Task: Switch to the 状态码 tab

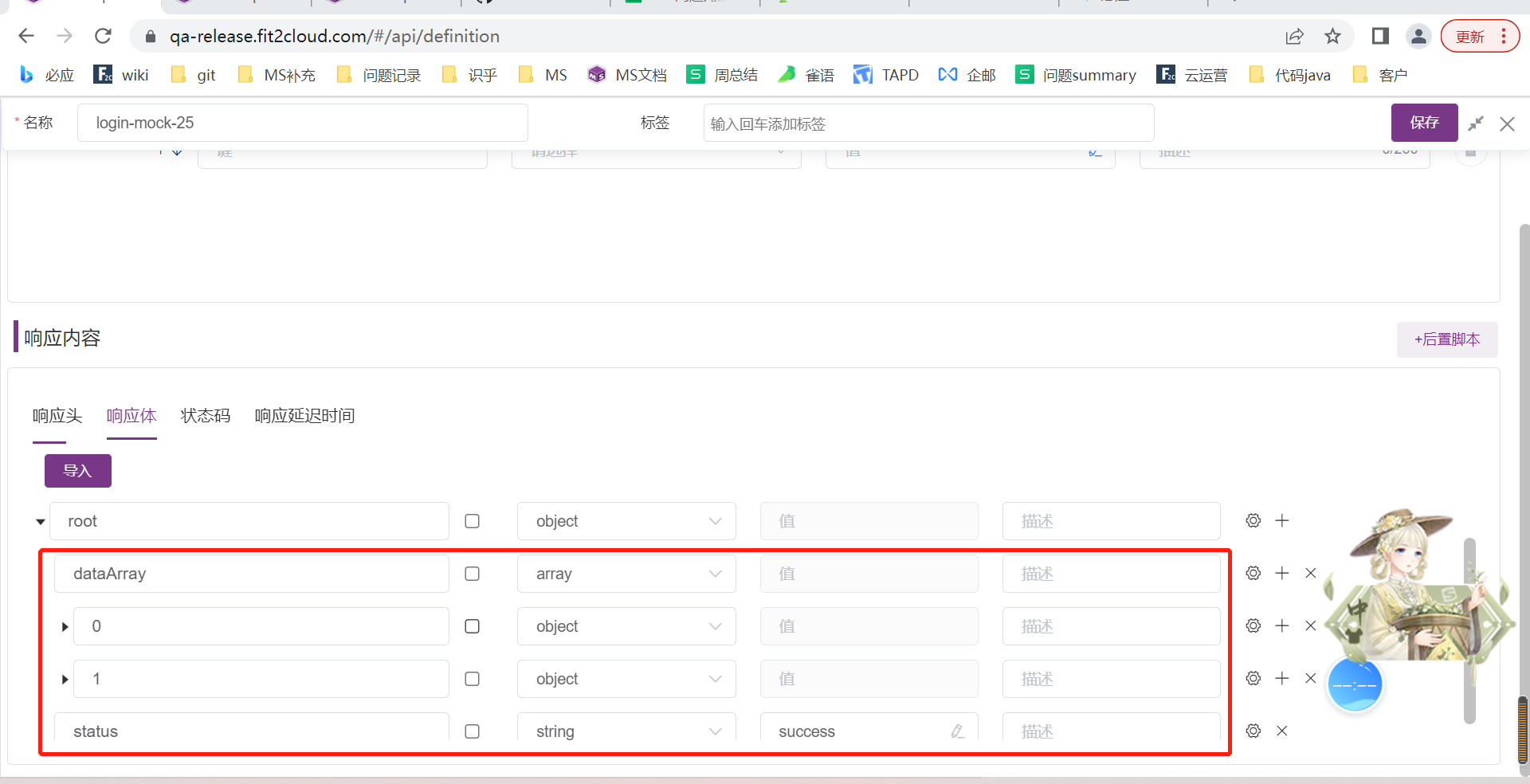Action: click(x=205, y=415)
